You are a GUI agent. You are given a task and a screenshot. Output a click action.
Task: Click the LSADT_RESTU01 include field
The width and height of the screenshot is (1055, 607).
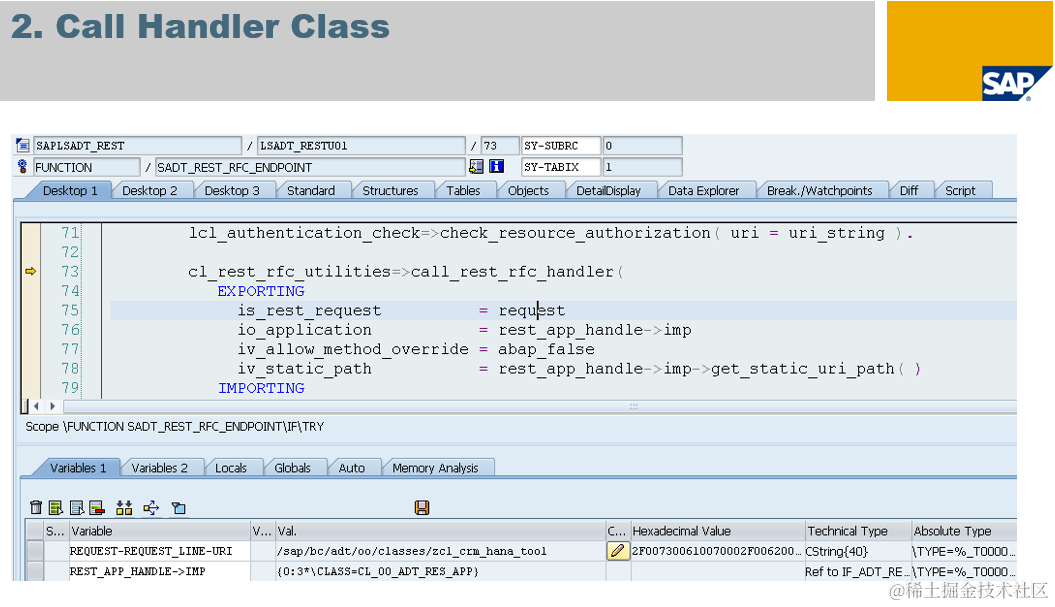[x=361, y=145]
